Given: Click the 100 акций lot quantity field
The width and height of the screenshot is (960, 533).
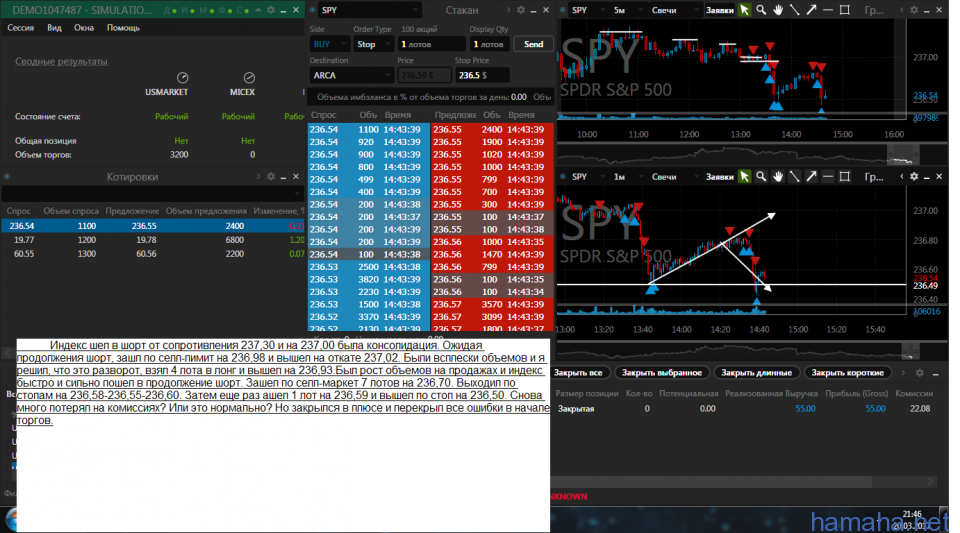Looking at the screenshot, I should click(432, 44).
